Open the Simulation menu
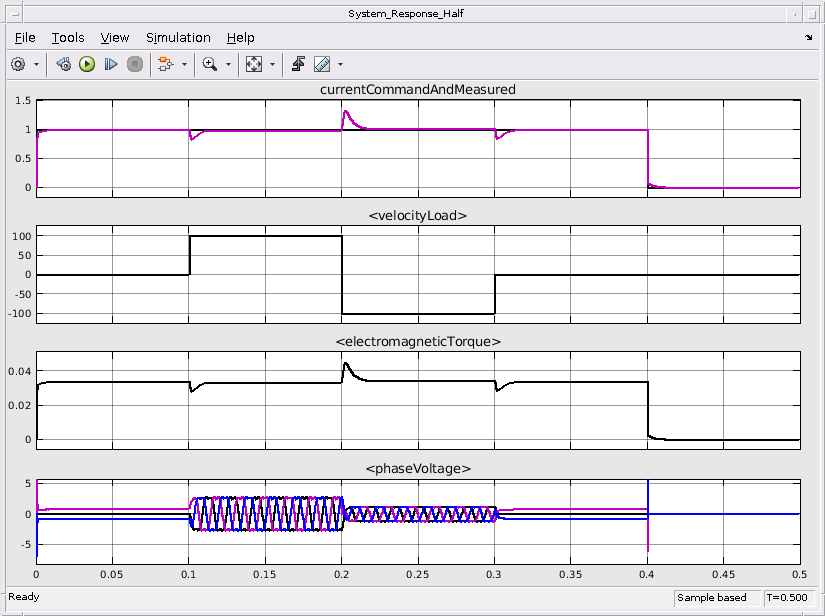825x616 pixels. point(178,38)
